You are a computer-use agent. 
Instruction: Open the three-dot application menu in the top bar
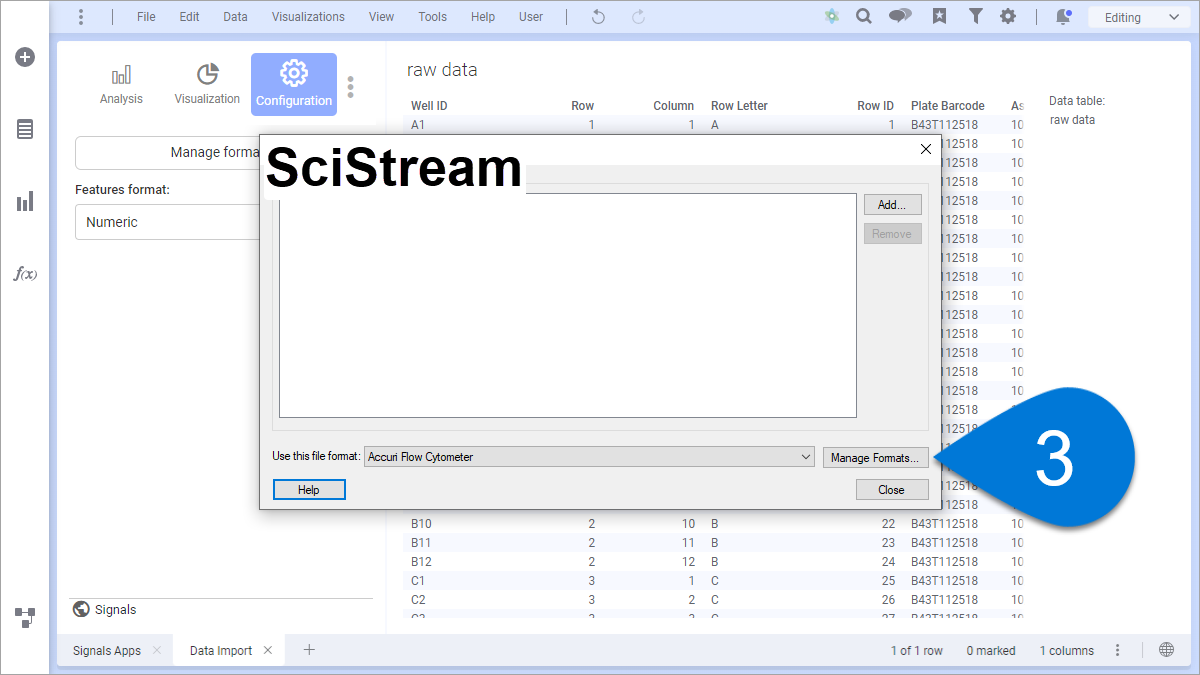pyautogui.click(x=81, y=17)
